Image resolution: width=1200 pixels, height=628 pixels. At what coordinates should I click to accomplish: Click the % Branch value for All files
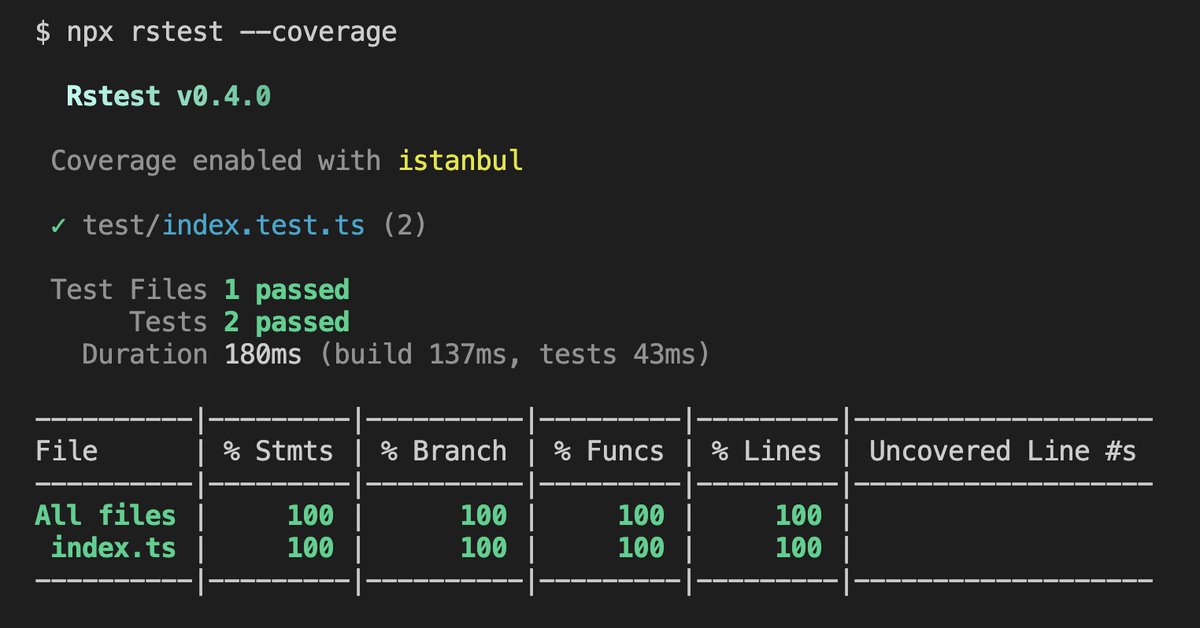point(483,515)
